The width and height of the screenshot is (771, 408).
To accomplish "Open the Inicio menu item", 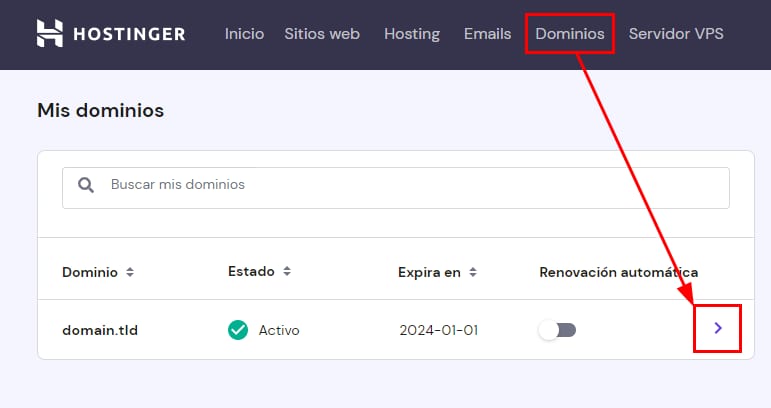I will 244,34.
